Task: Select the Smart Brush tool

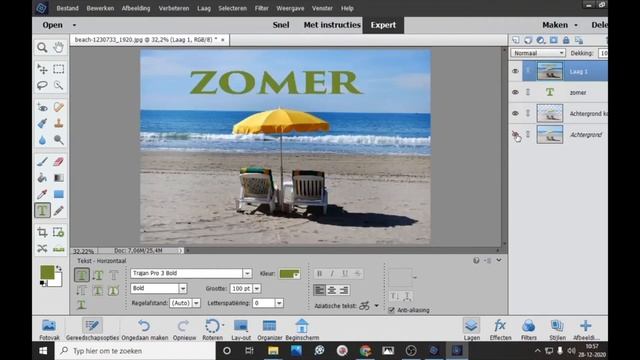Action: point(42,123)
